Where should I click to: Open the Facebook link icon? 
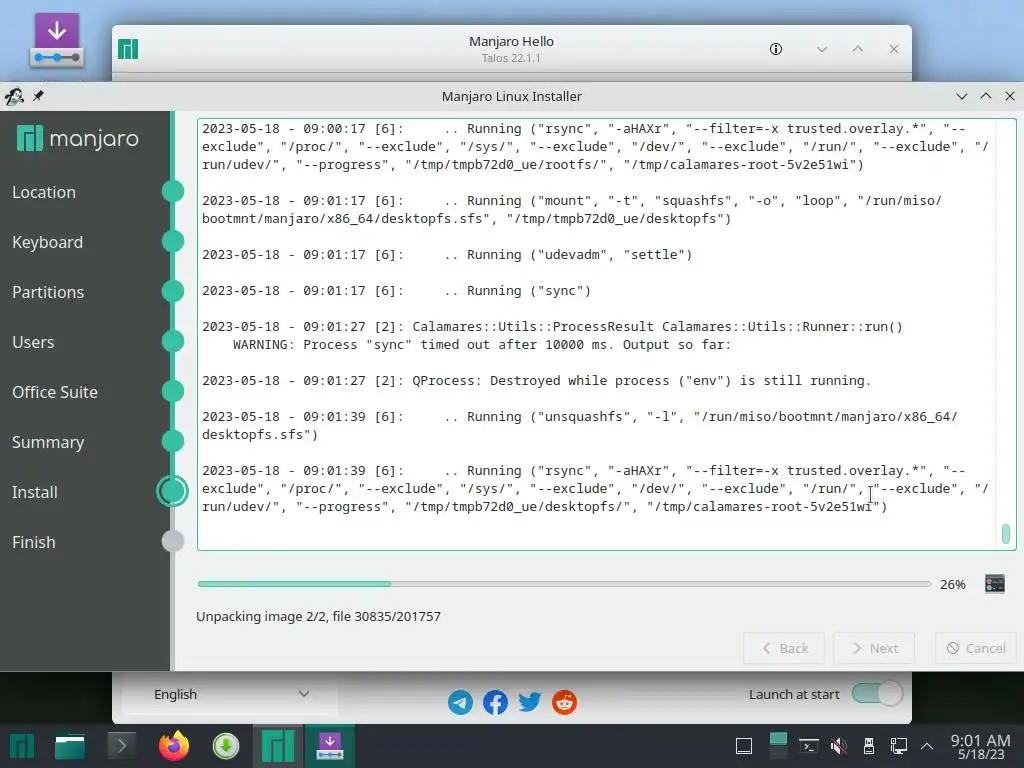pyautogui.click(x=495, y=702)
